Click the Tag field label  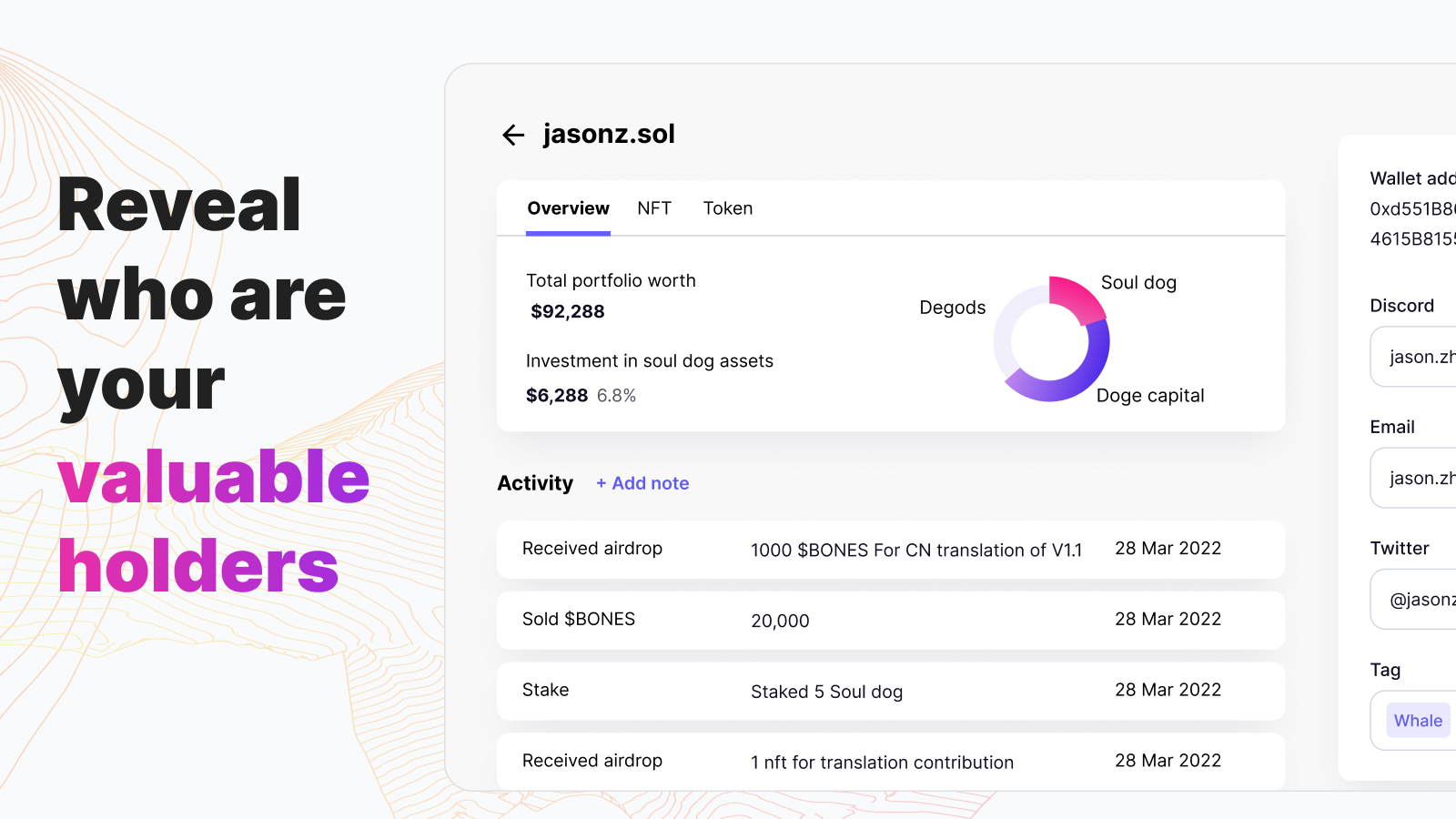[x=1386, y=670]
